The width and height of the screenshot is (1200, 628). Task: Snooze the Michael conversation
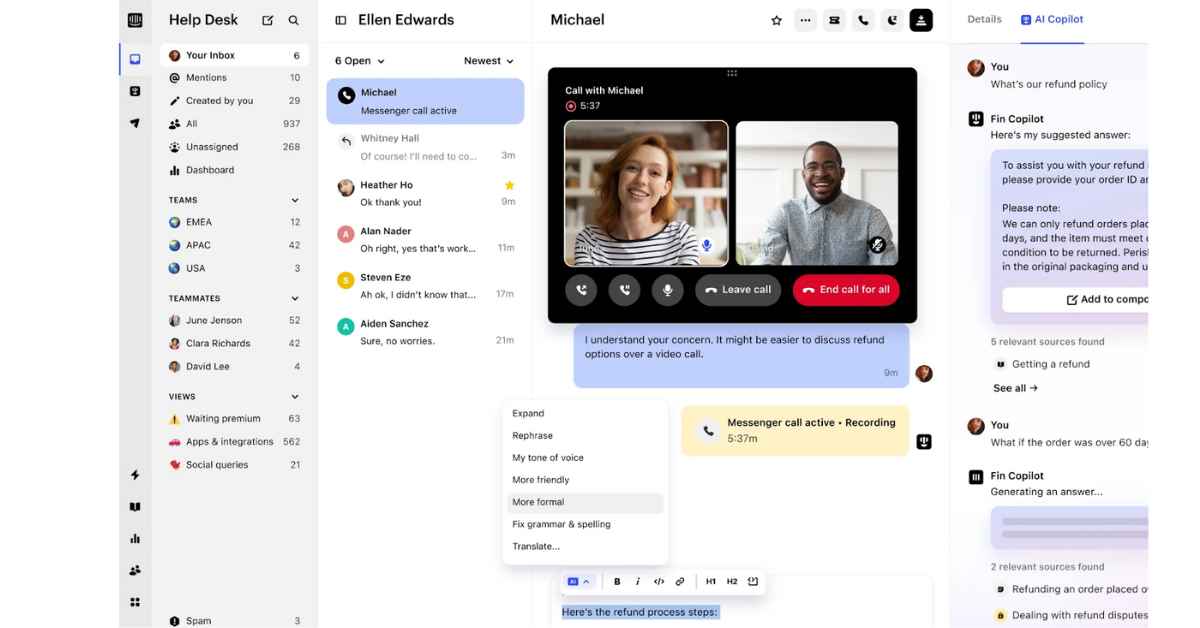pos(892,19)
